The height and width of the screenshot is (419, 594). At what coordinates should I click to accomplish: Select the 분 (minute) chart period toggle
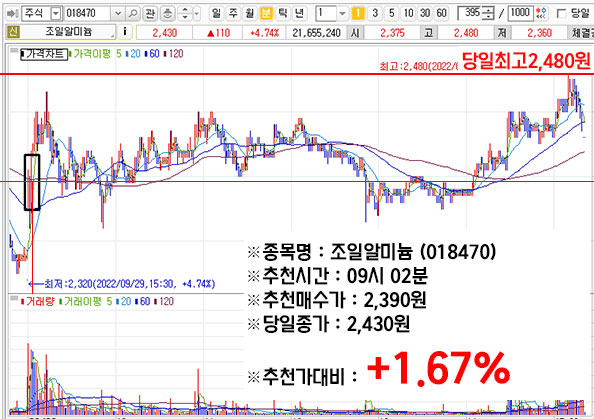266,14
